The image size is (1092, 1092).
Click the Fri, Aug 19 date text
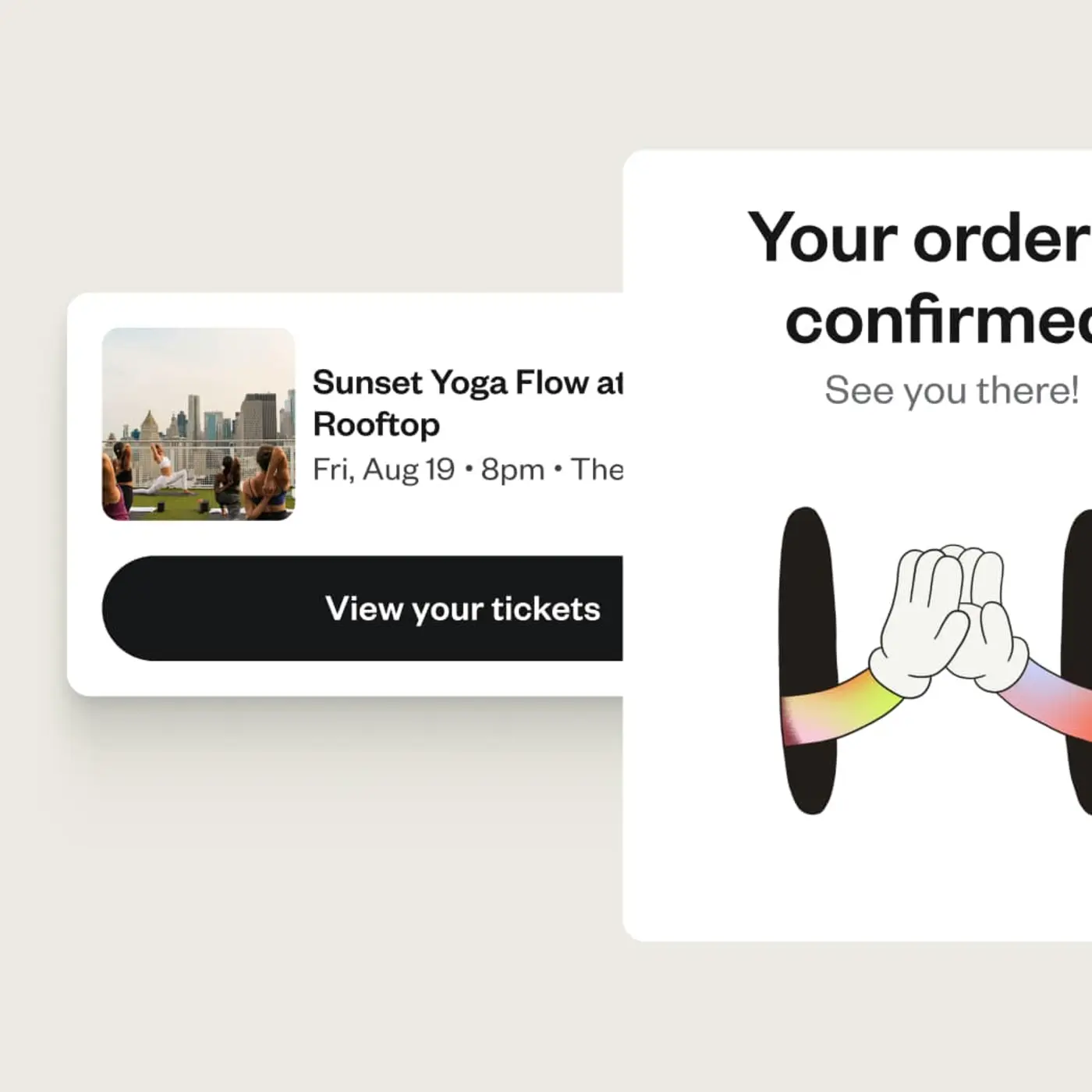(x=384, y=468)
